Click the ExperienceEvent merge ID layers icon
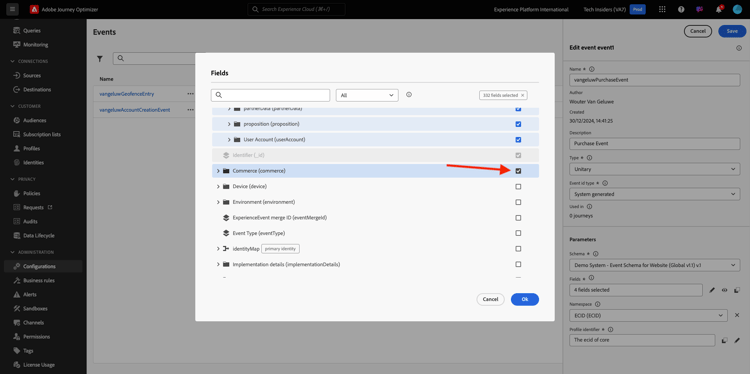 point(226,218)
